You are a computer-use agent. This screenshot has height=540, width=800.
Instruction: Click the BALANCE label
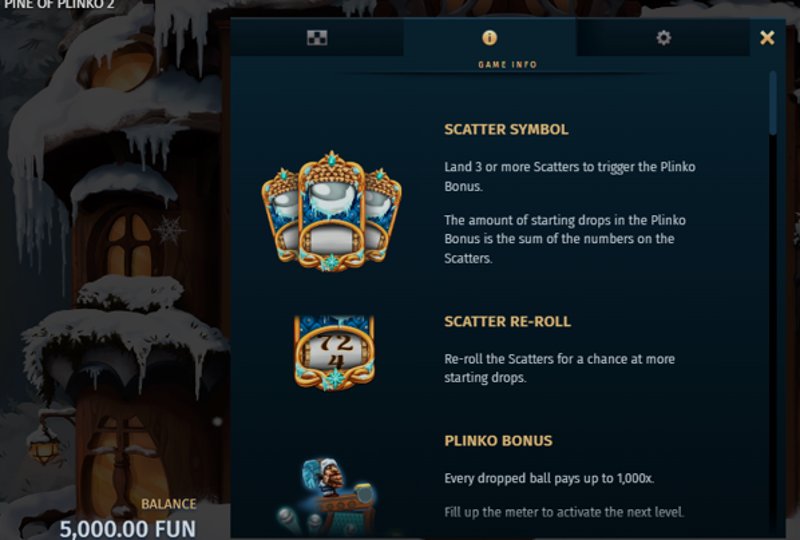tap(168, 504)
